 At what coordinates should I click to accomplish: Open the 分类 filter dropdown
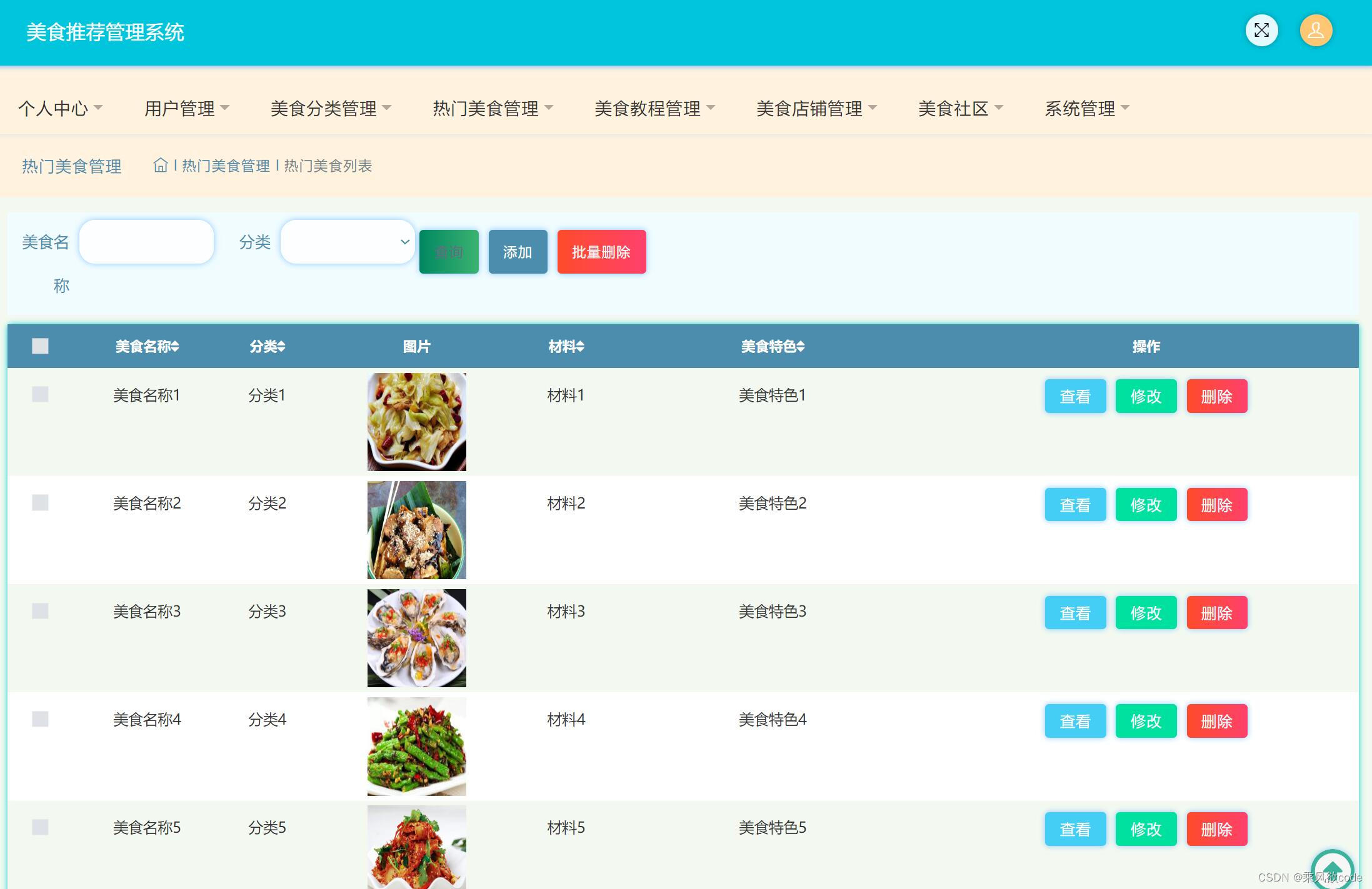pos(347,242)
